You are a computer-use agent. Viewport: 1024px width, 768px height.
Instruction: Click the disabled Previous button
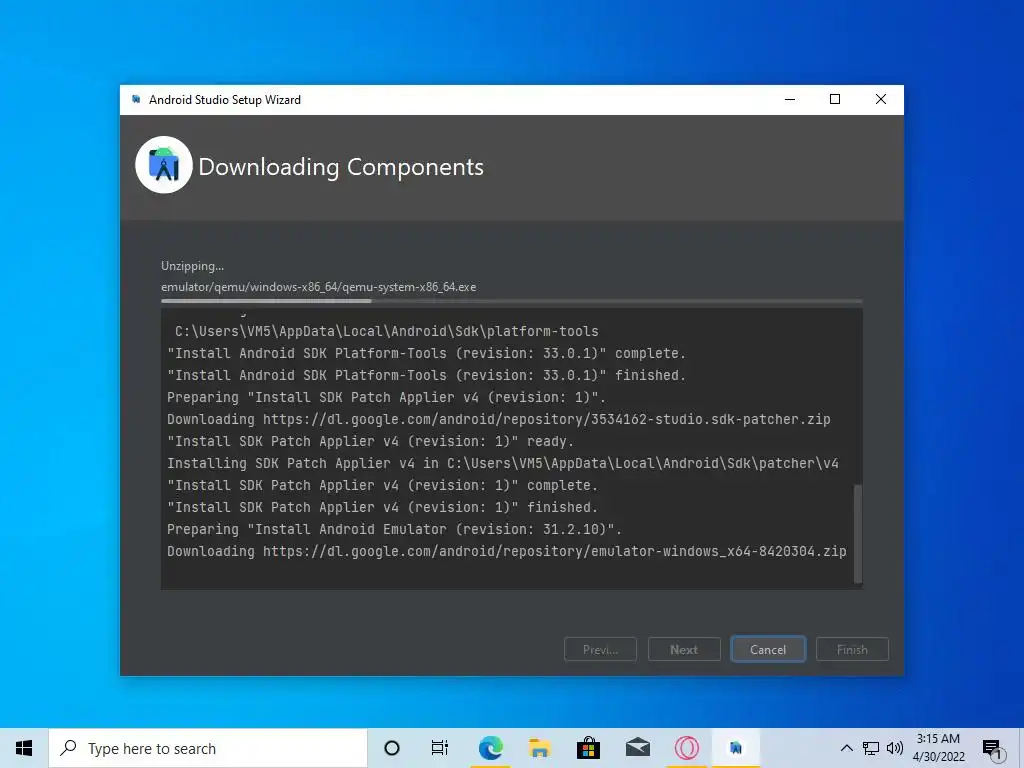600,649
